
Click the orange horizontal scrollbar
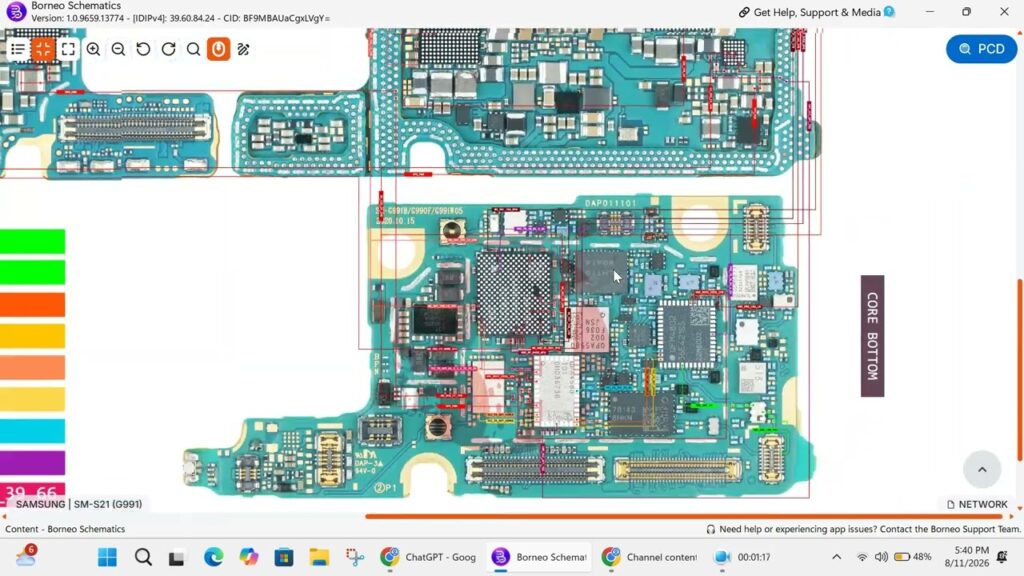tap(683, 516)
